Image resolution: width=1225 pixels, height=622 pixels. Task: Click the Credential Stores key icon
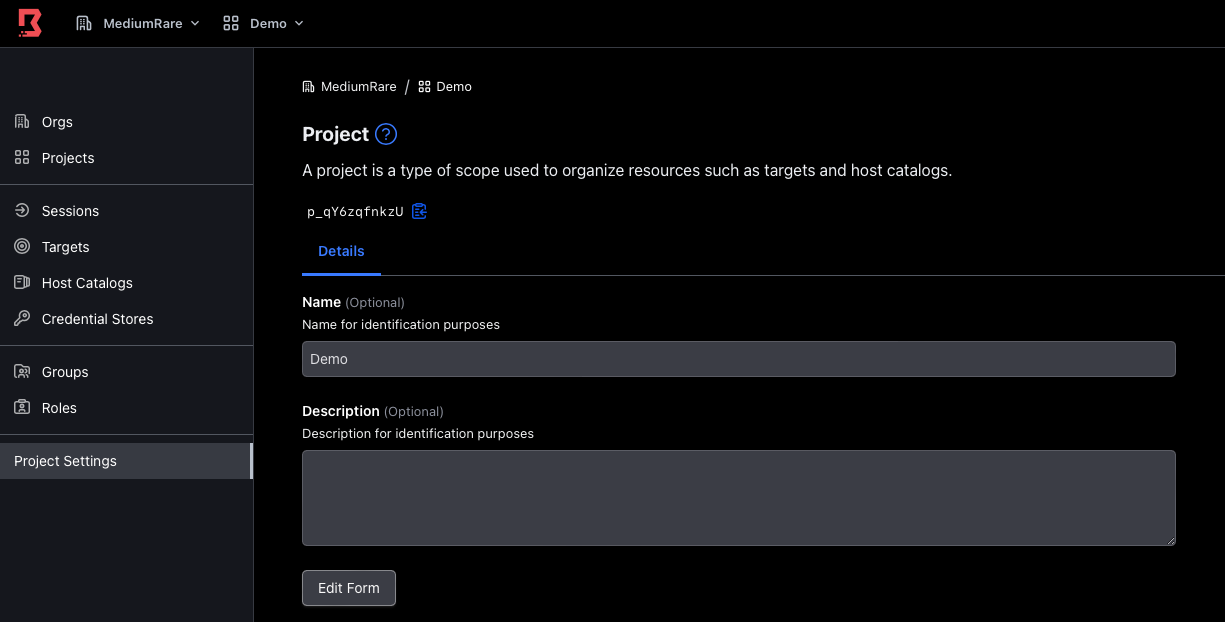coord(22,319)
